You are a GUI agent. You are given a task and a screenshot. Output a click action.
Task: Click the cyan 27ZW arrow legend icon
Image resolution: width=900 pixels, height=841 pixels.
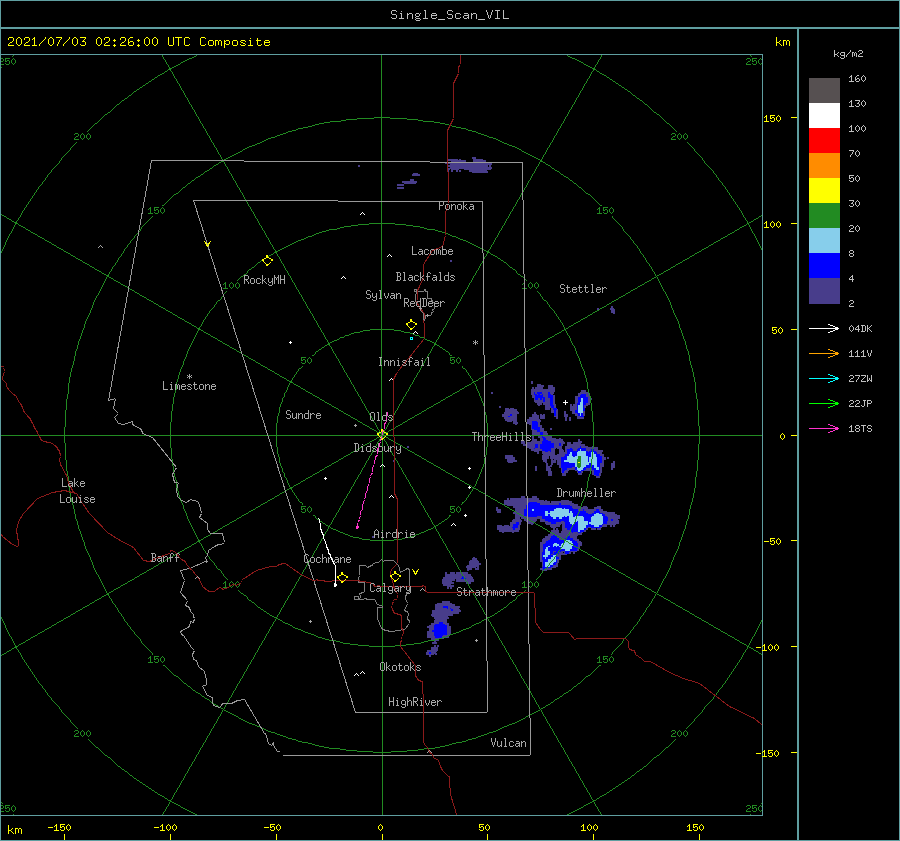tap(824, 378)
